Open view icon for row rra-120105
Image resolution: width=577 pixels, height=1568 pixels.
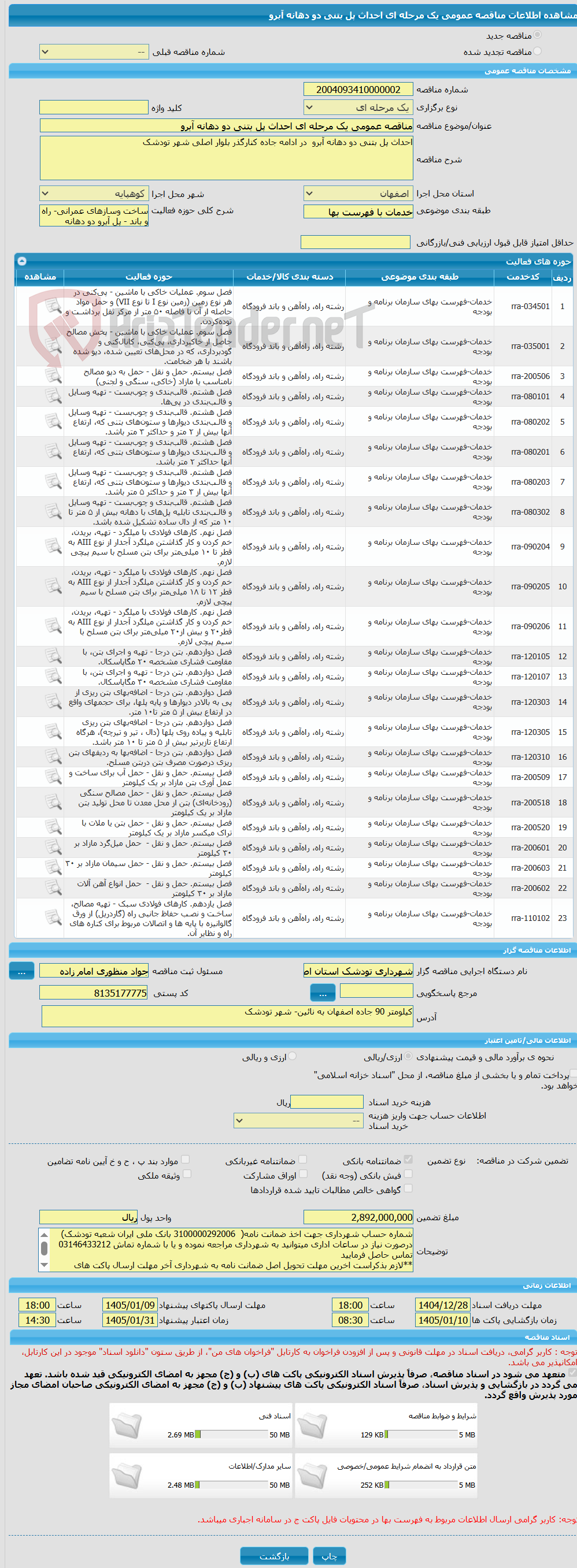[54, 656]
